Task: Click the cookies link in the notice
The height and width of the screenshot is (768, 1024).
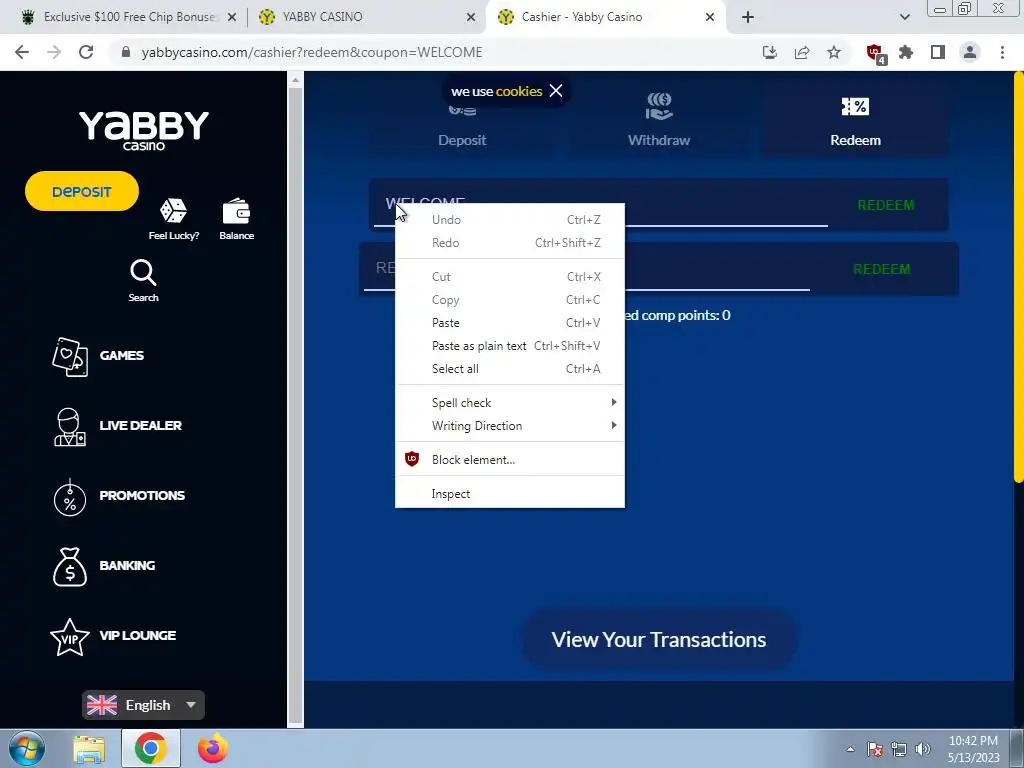Action: point(519,91)
